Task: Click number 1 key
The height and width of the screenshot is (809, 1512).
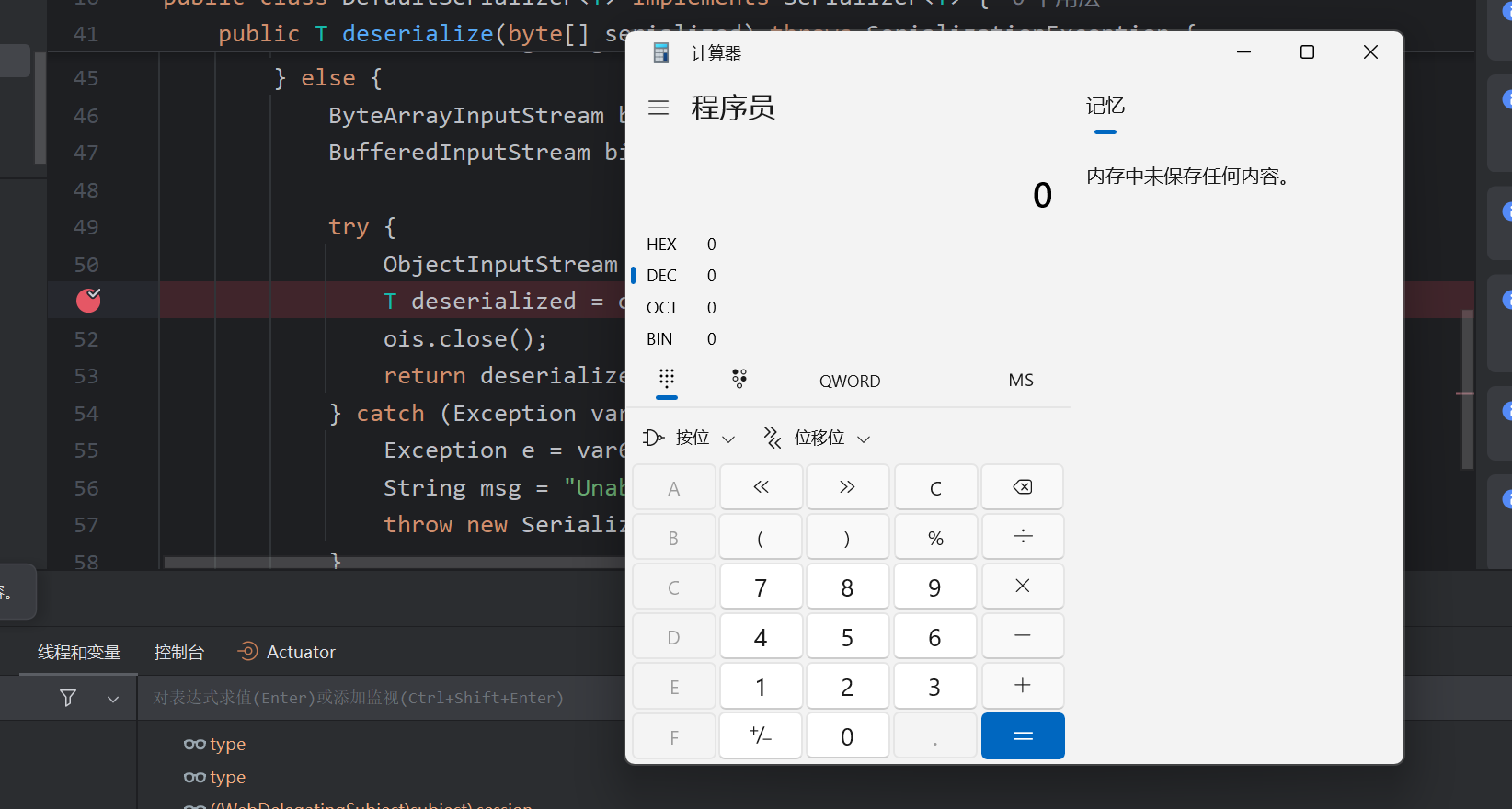Action: point(761,686)
